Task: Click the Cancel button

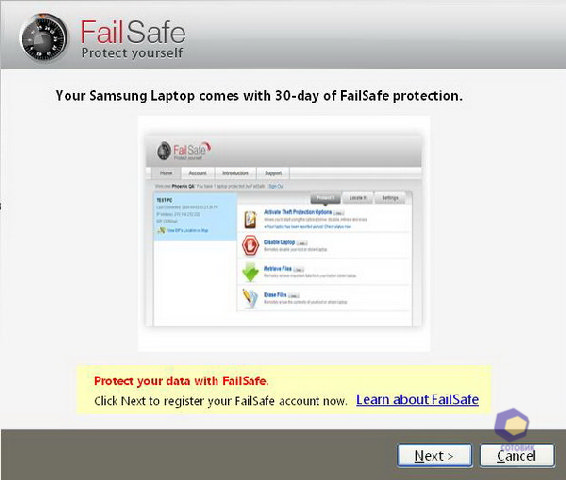Action: tap(517, 456)
